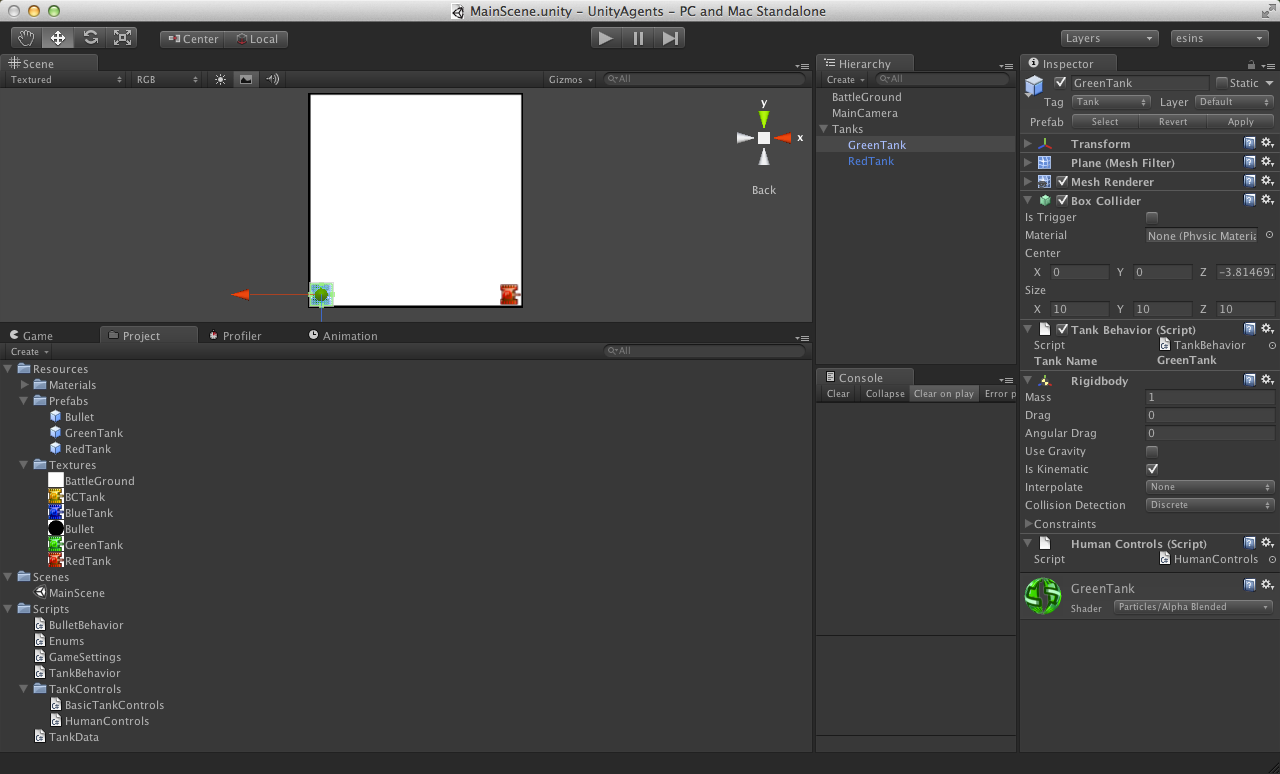
Task: Select the Rotate tool
Action: (x=91, y=37)
